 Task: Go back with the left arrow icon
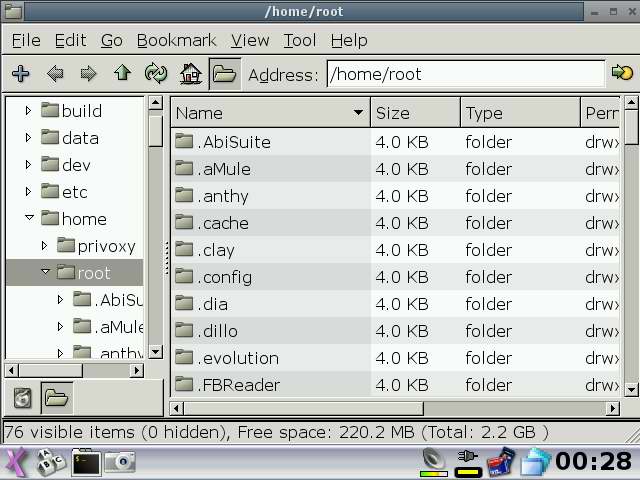click(x=55, y=74)
